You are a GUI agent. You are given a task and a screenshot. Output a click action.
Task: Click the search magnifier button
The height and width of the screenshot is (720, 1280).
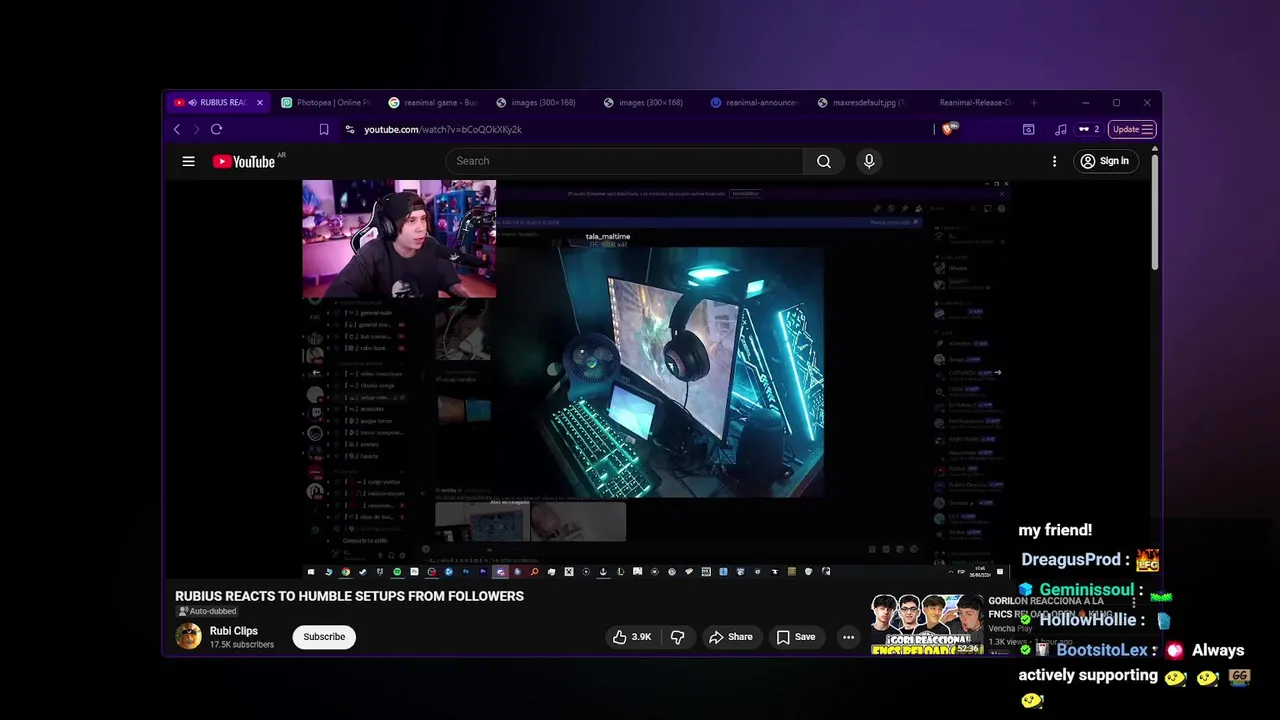[x=823, y=161]
